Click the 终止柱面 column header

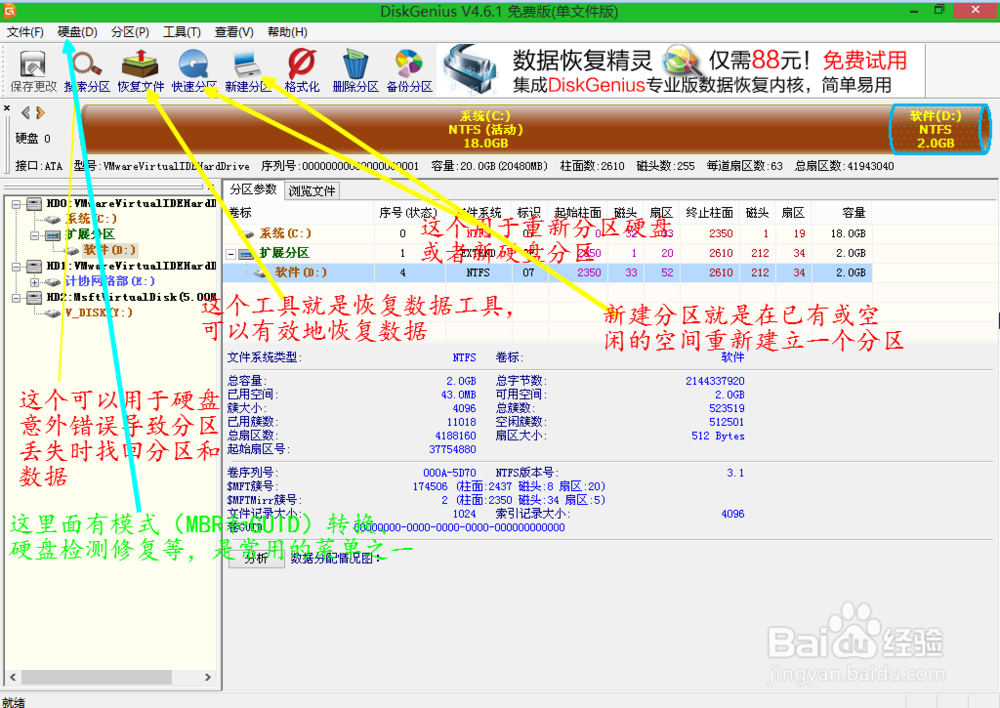click(x=709, y=213)
